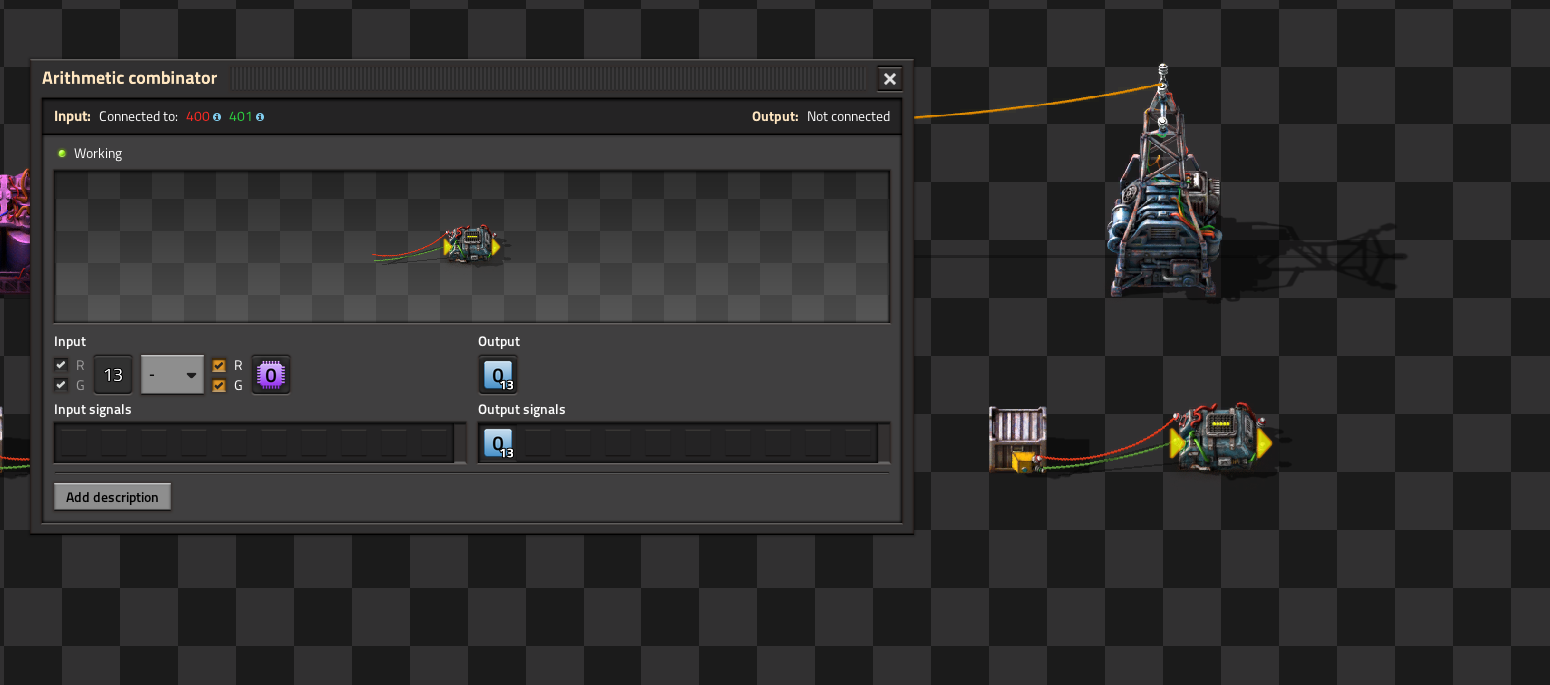Open the minus operator dropdown
The image size is (1550, 685).
click(x=172, y=375)
